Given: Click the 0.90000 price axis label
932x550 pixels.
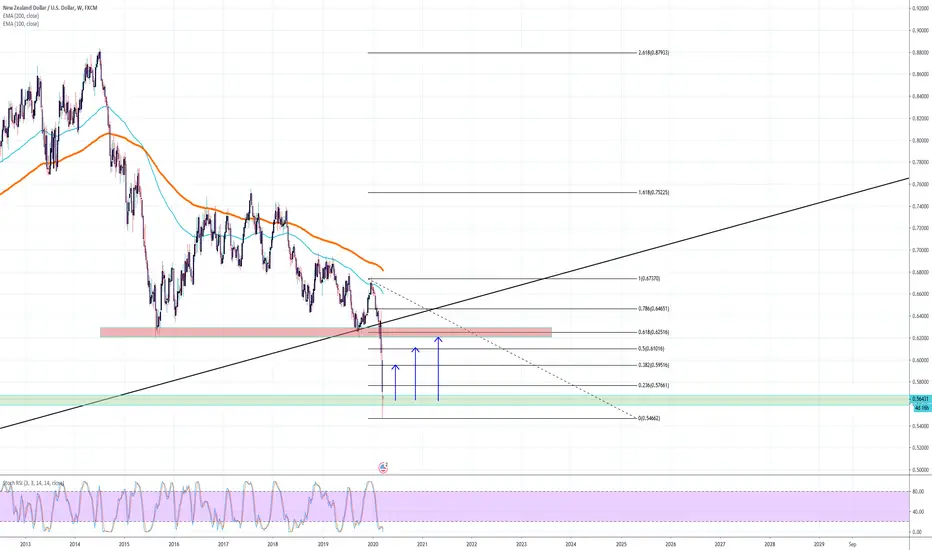Looking at the screenshot, I should pos(921,30).
